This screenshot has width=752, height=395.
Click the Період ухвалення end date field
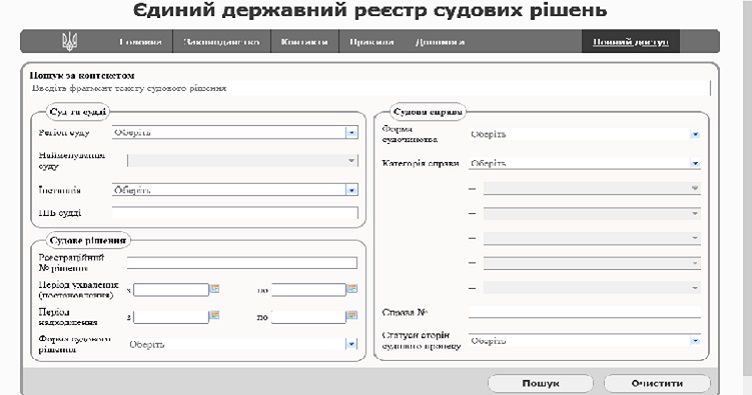pyautogui.click(x=308, y=290)
